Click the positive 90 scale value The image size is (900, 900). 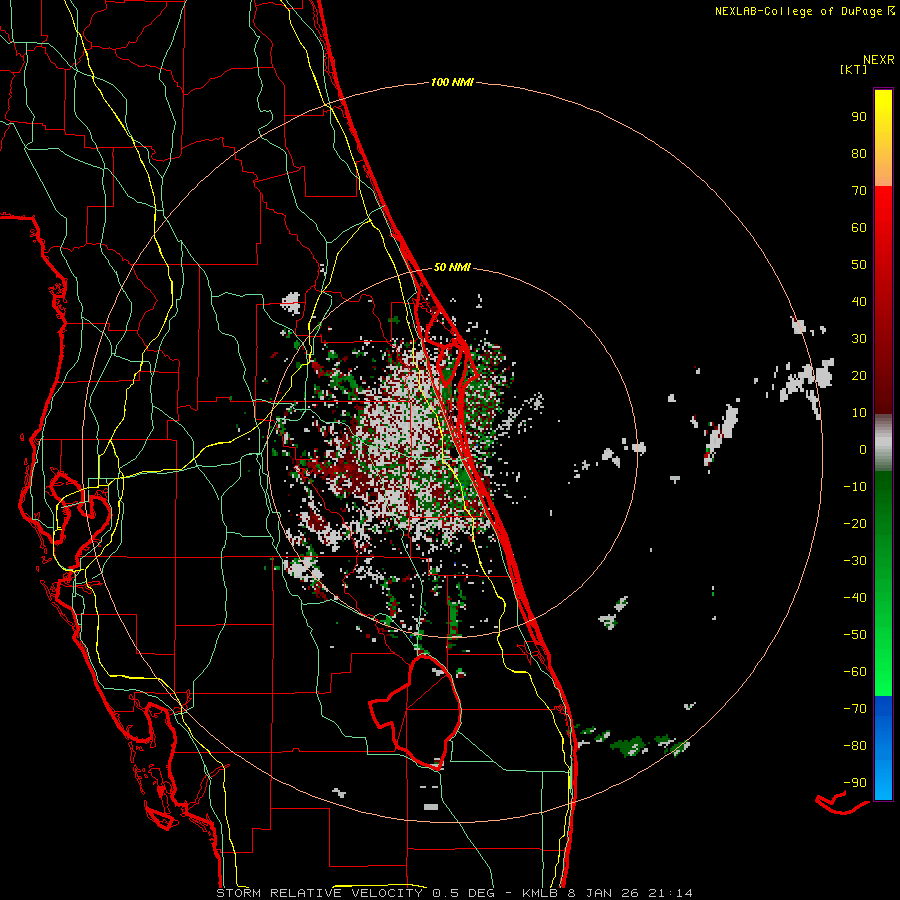(x=859, y=117)
